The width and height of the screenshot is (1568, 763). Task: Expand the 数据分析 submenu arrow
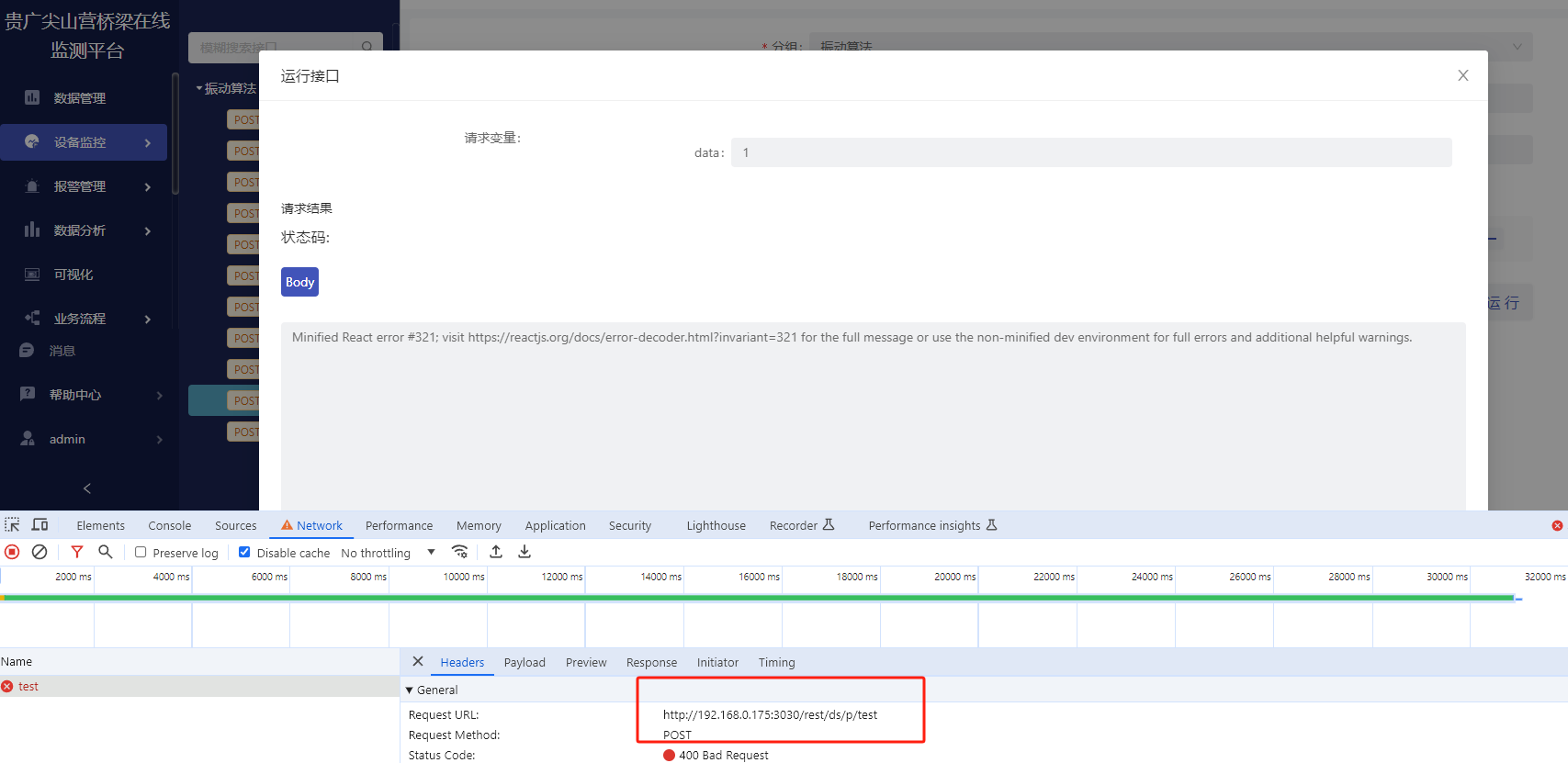148,230
